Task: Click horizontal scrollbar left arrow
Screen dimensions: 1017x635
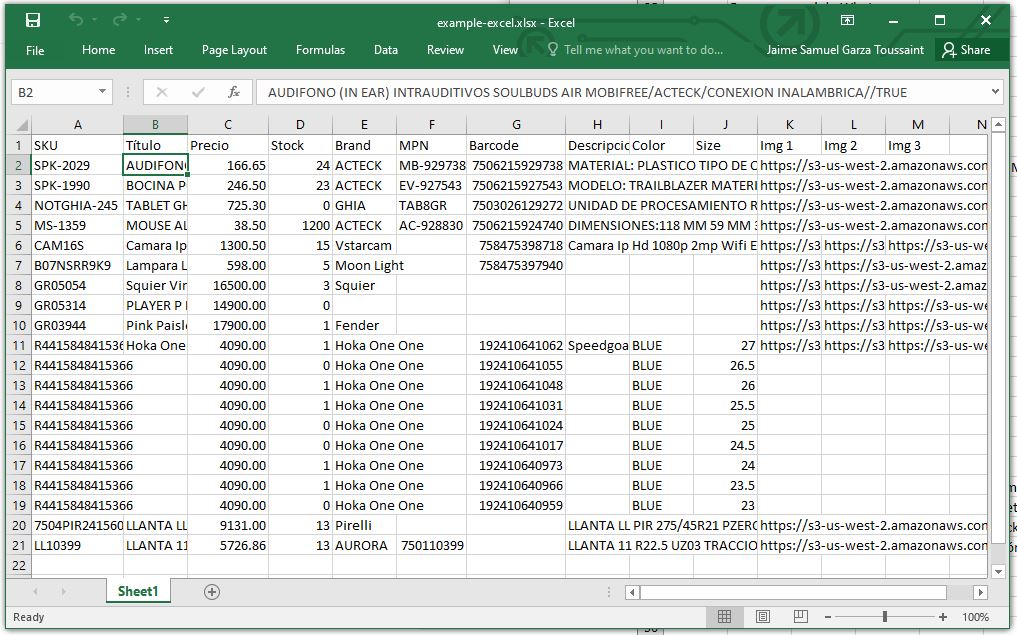Action: click(632, 592)
